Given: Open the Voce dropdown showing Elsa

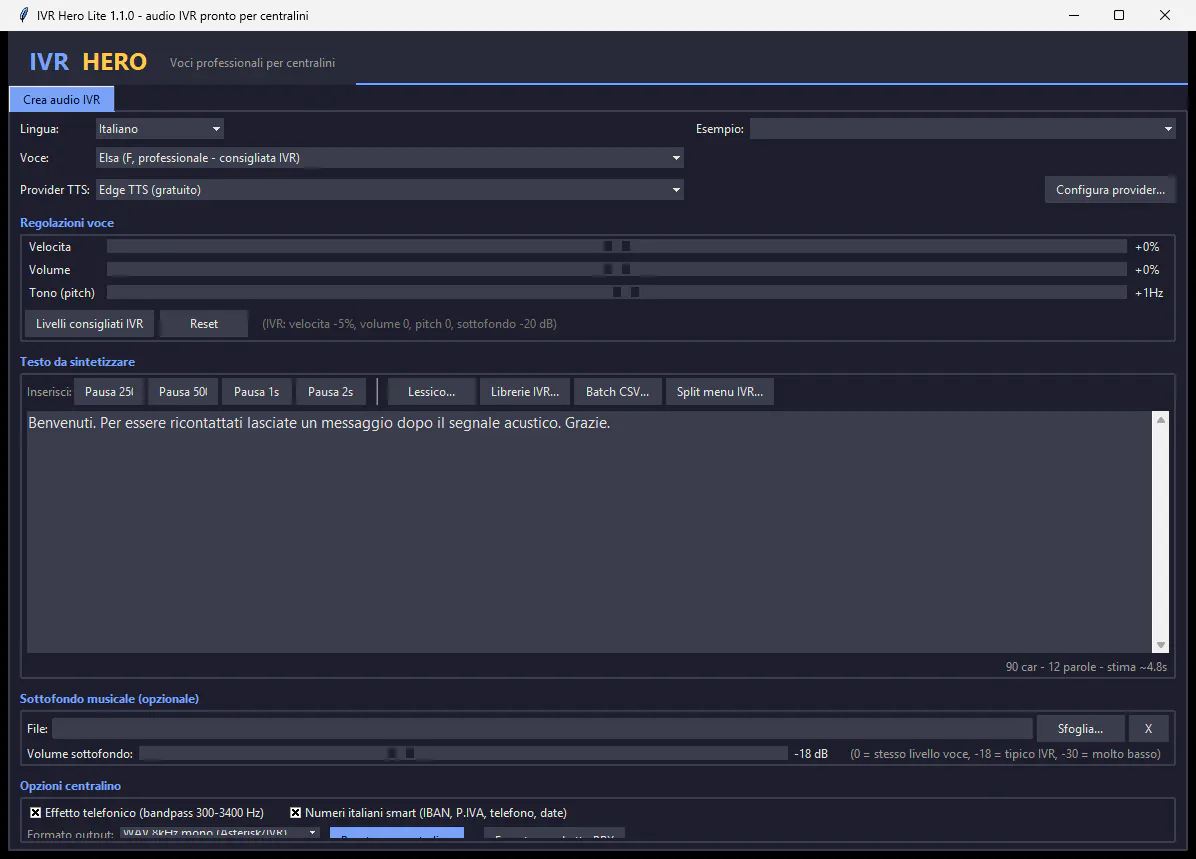Looking at the screenshot, I should (x=389, y=158).
